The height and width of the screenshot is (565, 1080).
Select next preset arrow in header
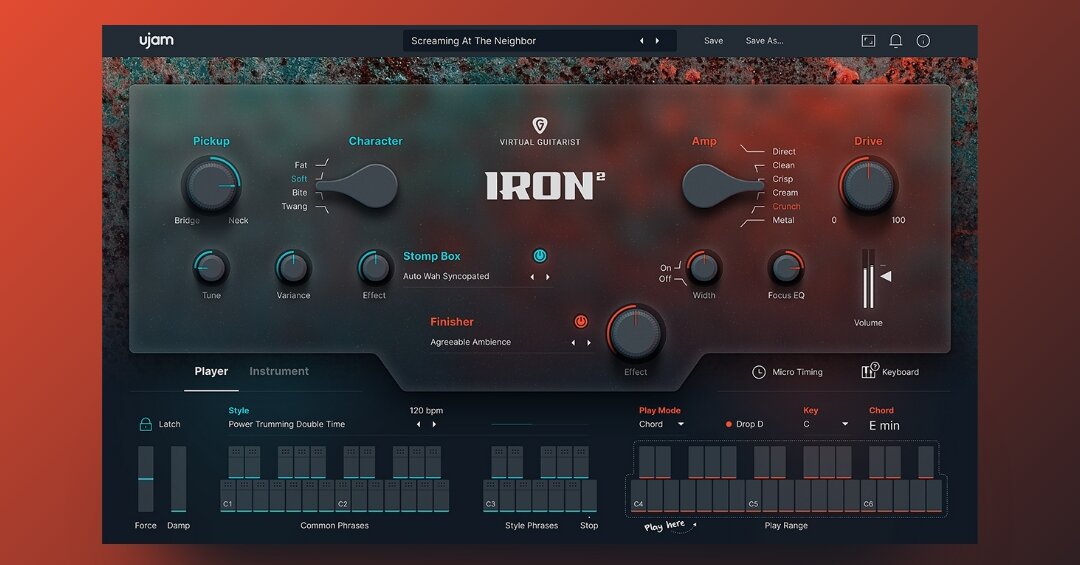click(657, 41)
